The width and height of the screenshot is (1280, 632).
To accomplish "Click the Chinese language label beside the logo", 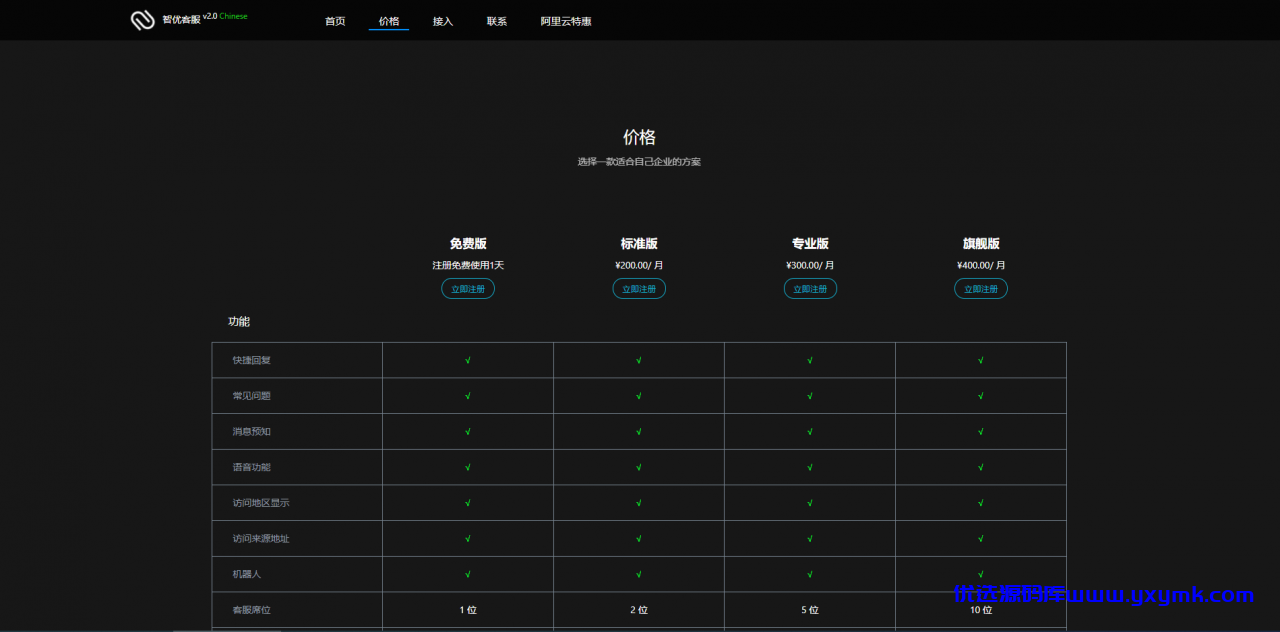I will (x=233, y=17).
